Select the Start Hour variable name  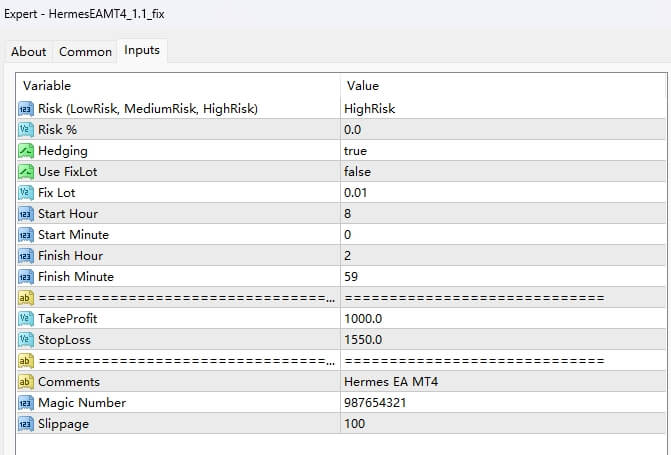tap(68, 214)
